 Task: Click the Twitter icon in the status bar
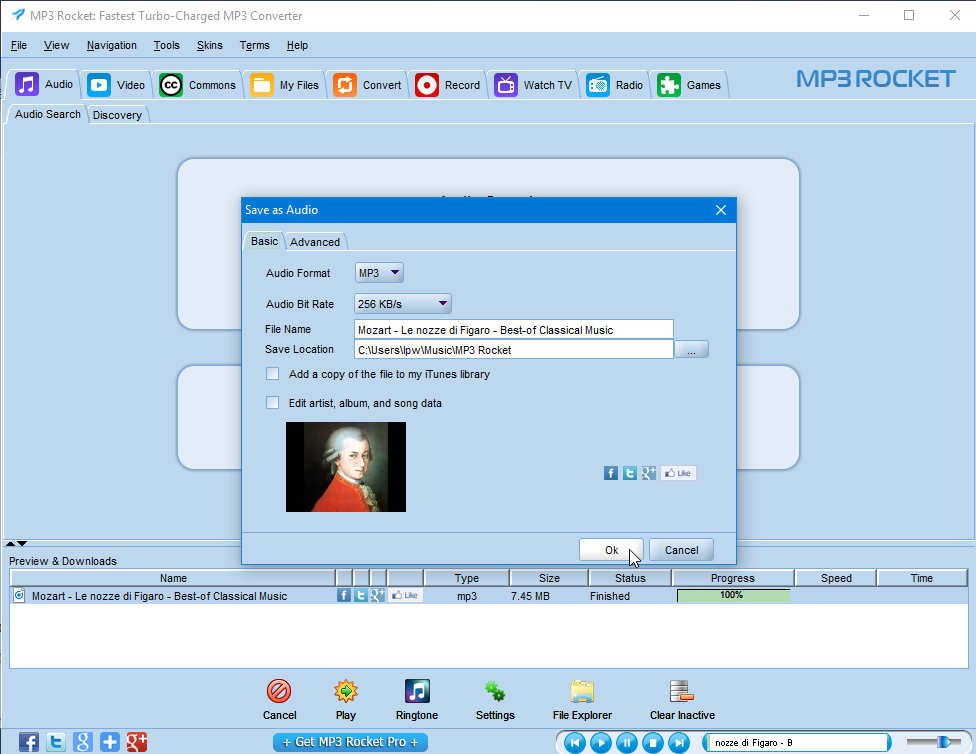(x=55, y=742)
